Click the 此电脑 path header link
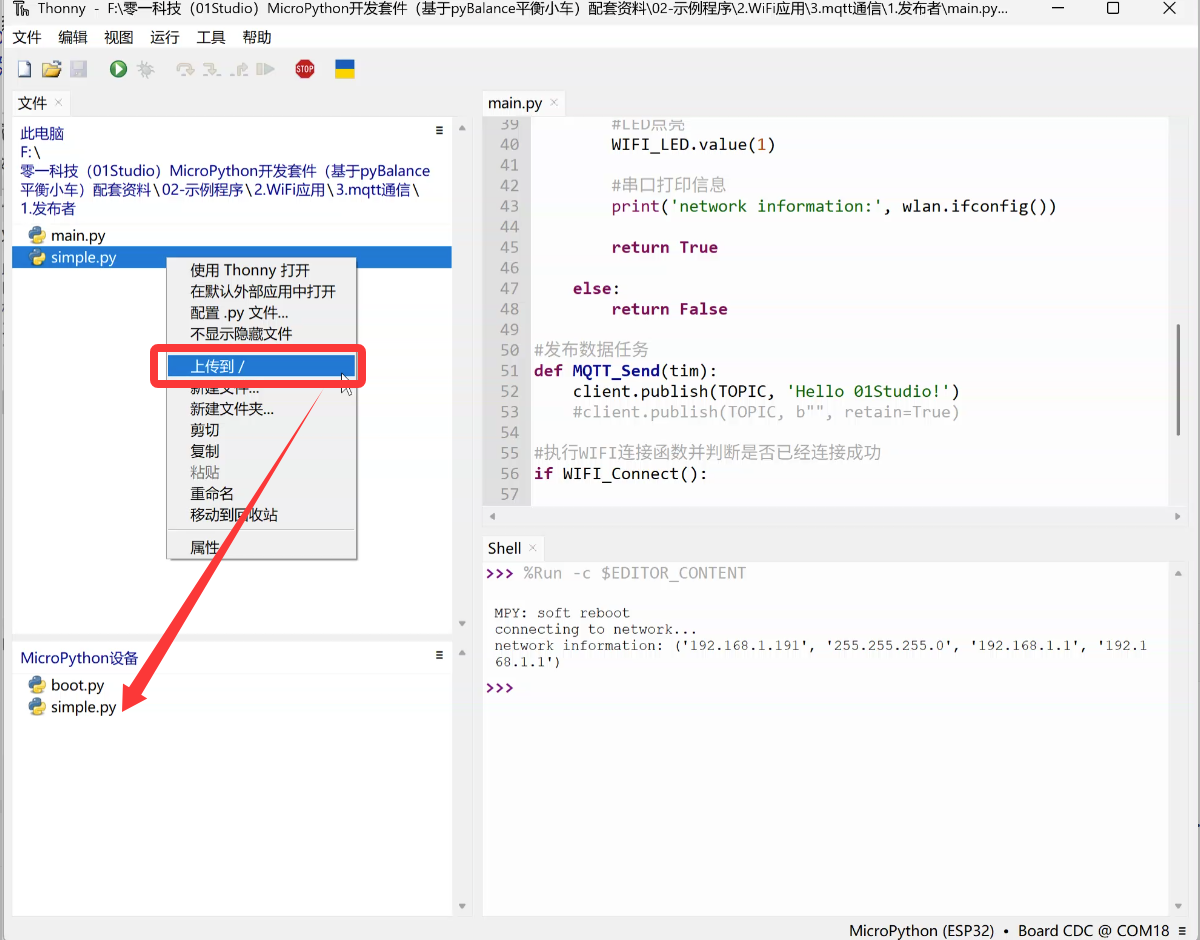Viewport: 1200px width, 940px height. [42, 133]
